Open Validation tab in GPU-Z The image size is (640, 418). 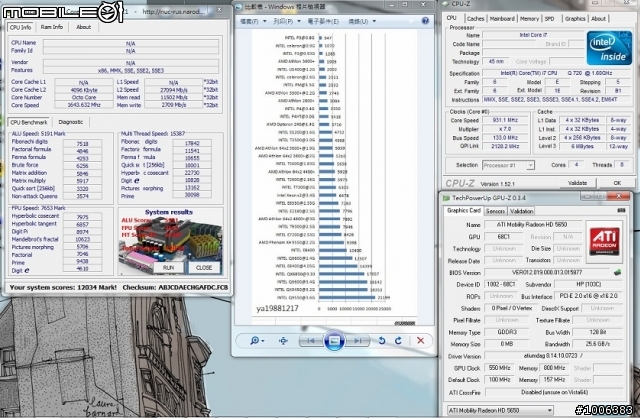[521, 211]
